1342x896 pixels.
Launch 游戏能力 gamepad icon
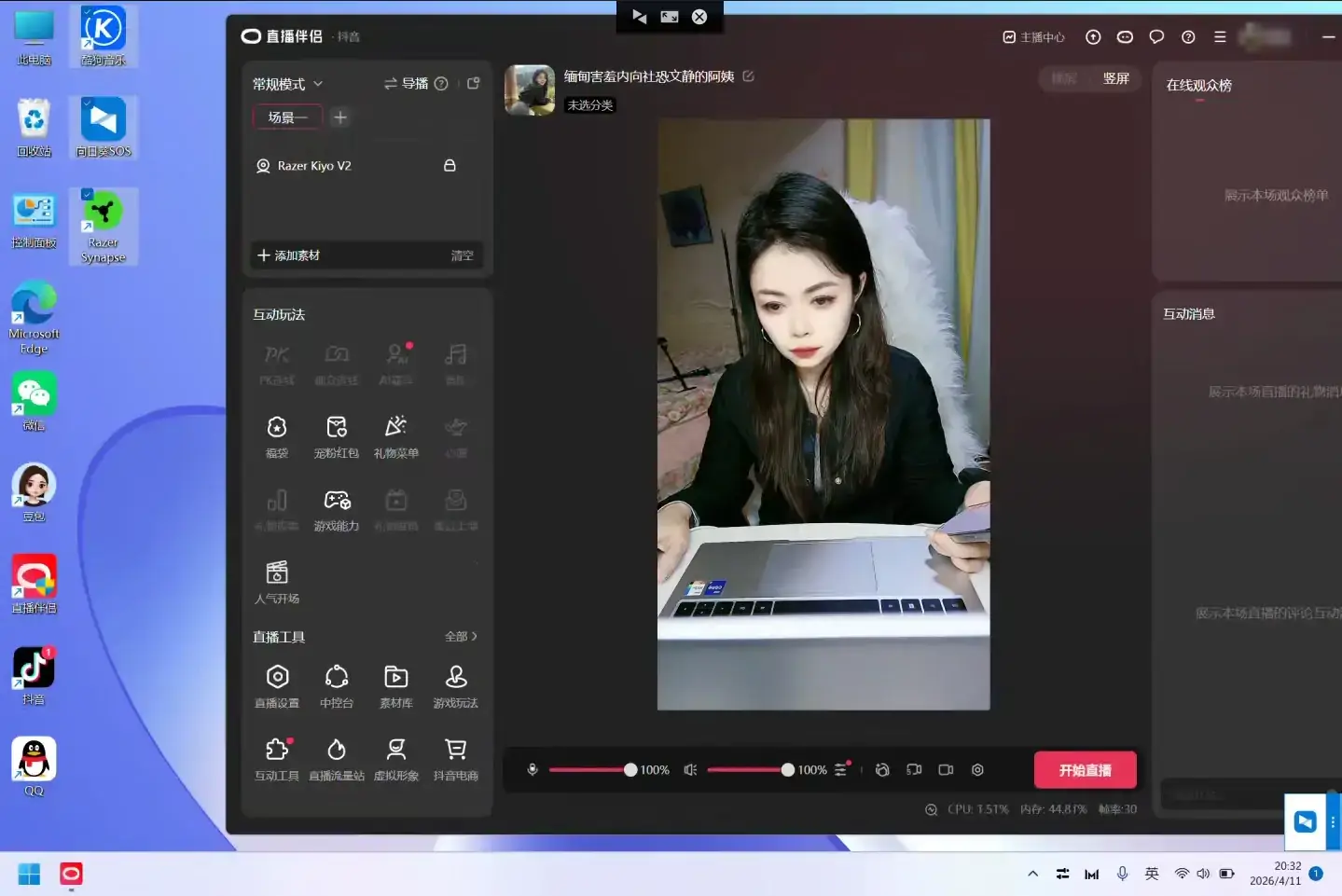pos(337,510)
